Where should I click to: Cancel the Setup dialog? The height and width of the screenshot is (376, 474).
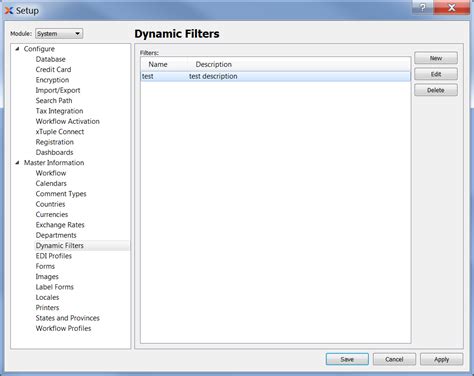click(x=394, y=359)
